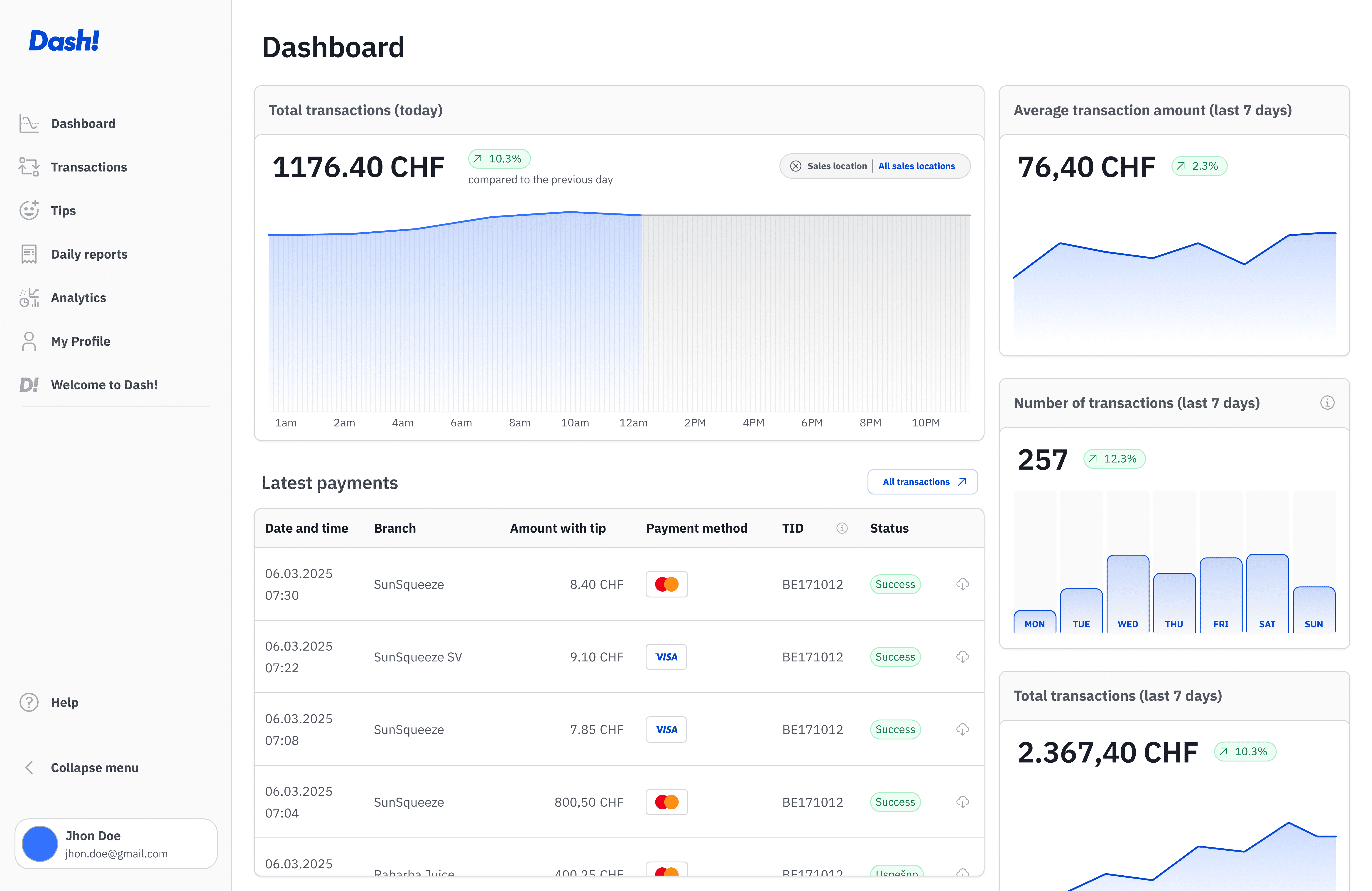
Task: Clear the Sales location filter
Action: [x=796, y=166]
